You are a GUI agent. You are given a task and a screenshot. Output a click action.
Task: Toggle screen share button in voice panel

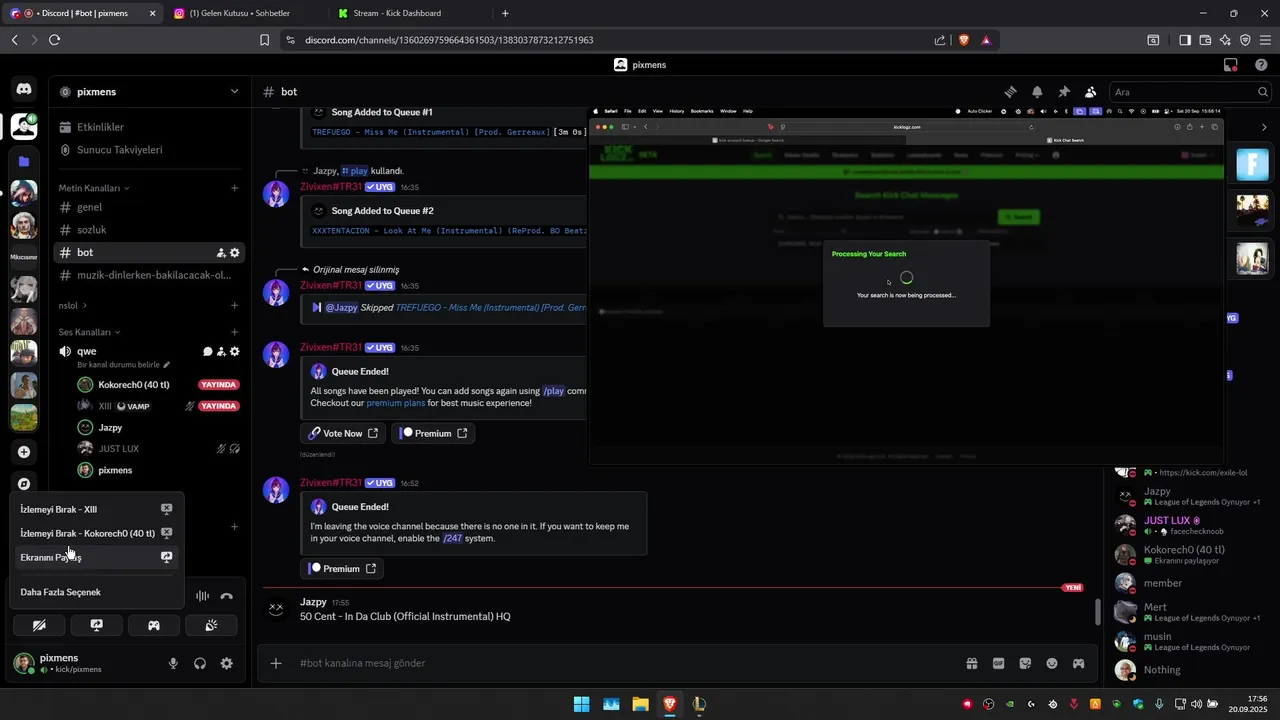coord(97,625)
